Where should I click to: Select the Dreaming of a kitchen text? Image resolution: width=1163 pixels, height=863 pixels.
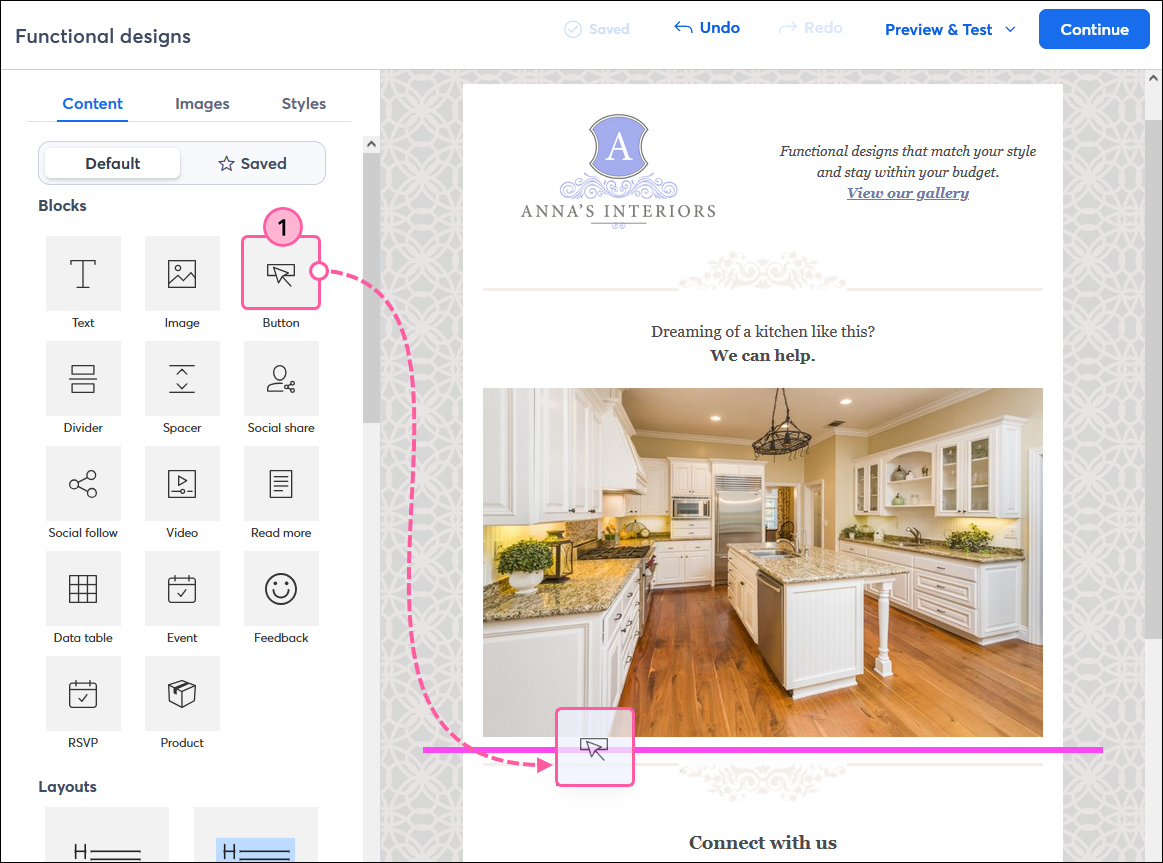pyautogui.click(x=762, y=331)
